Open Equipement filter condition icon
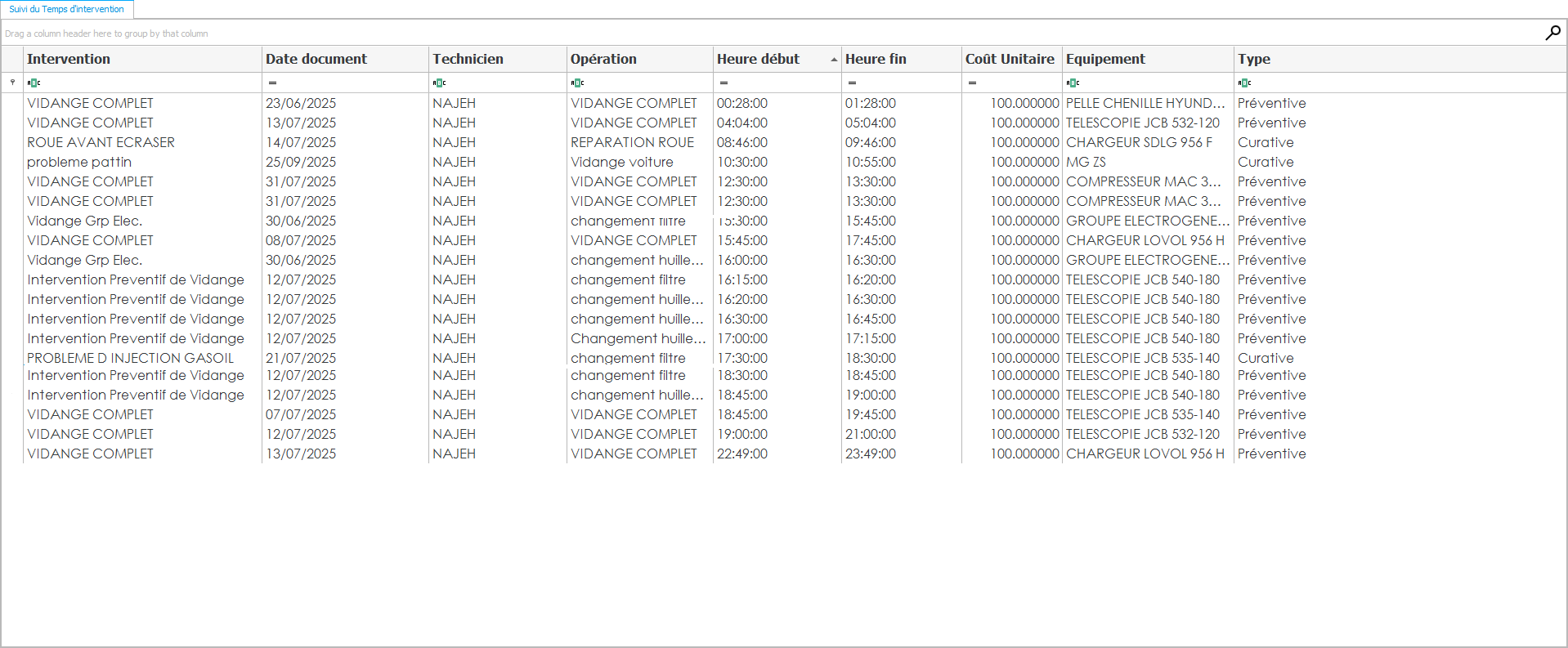The height and width of the screenshot is (648, 1568). 1073,83
